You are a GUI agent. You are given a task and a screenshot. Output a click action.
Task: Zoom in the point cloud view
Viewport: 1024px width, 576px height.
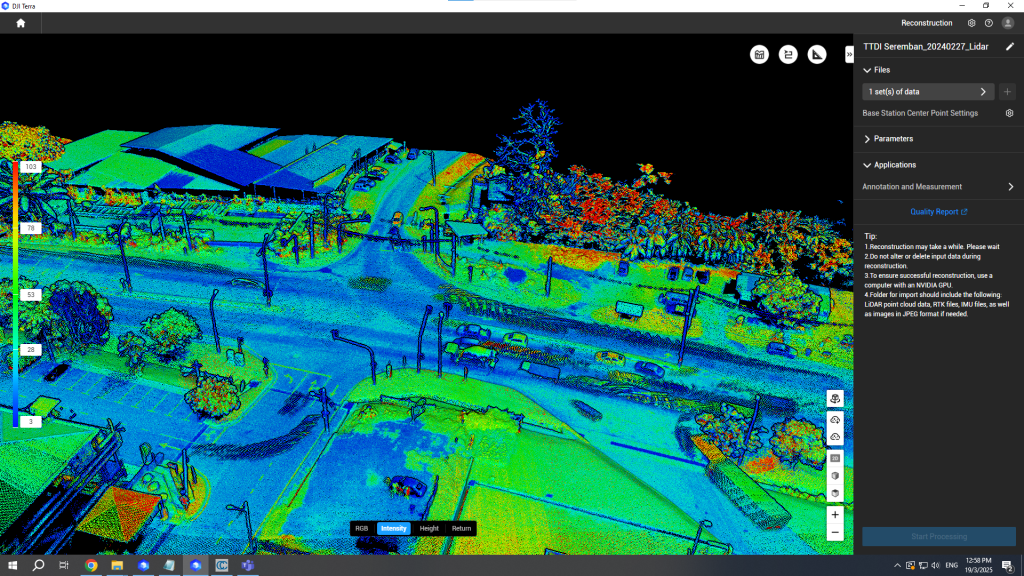coord(835,514)
